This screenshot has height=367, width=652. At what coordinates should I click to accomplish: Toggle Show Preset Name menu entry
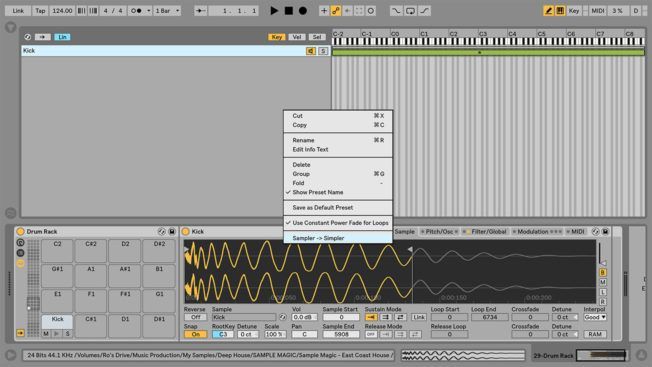pyautogui.click(x=338, y=192)
